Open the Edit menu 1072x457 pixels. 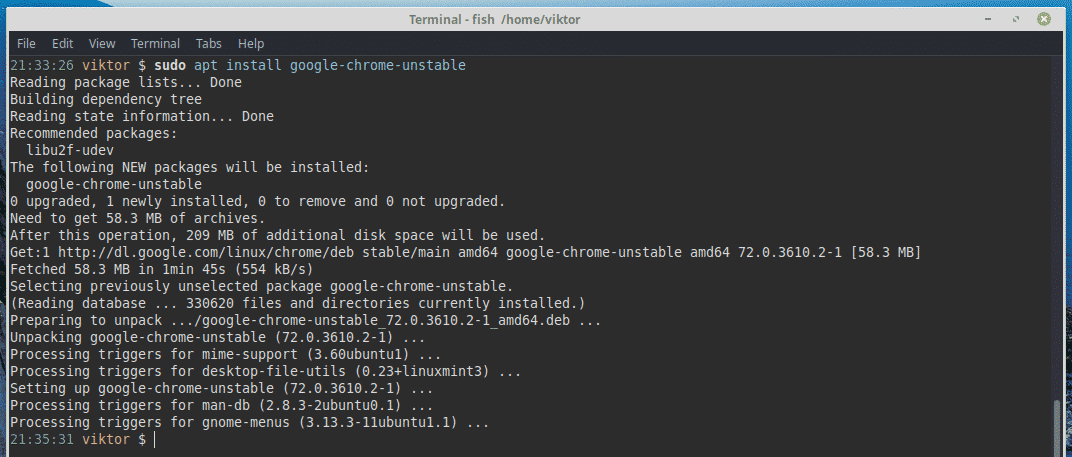tap(63, 44)
